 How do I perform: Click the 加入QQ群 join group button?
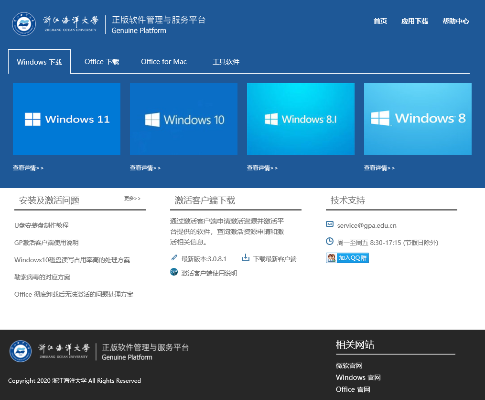click(x=347, y=258)
